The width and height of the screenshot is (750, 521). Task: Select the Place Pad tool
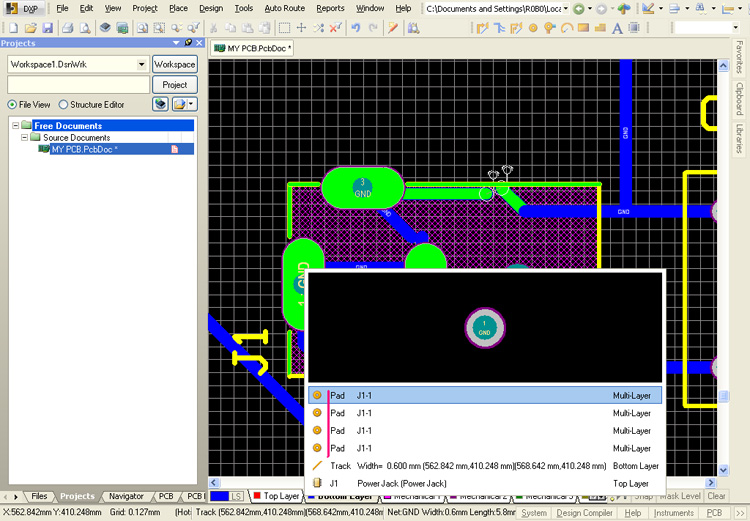533,28
